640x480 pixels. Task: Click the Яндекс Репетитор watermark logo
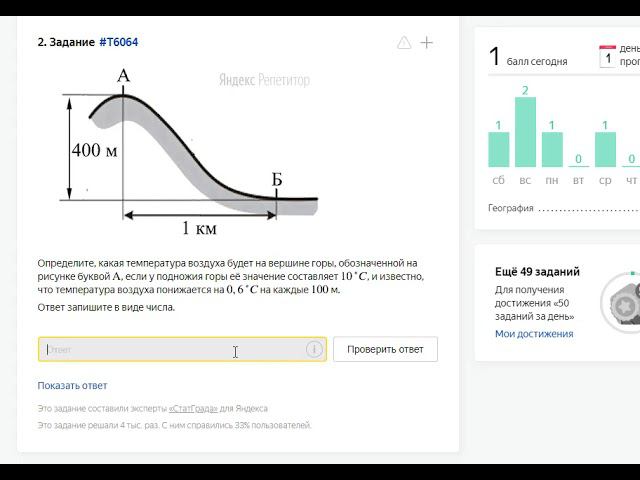[264, 80]
